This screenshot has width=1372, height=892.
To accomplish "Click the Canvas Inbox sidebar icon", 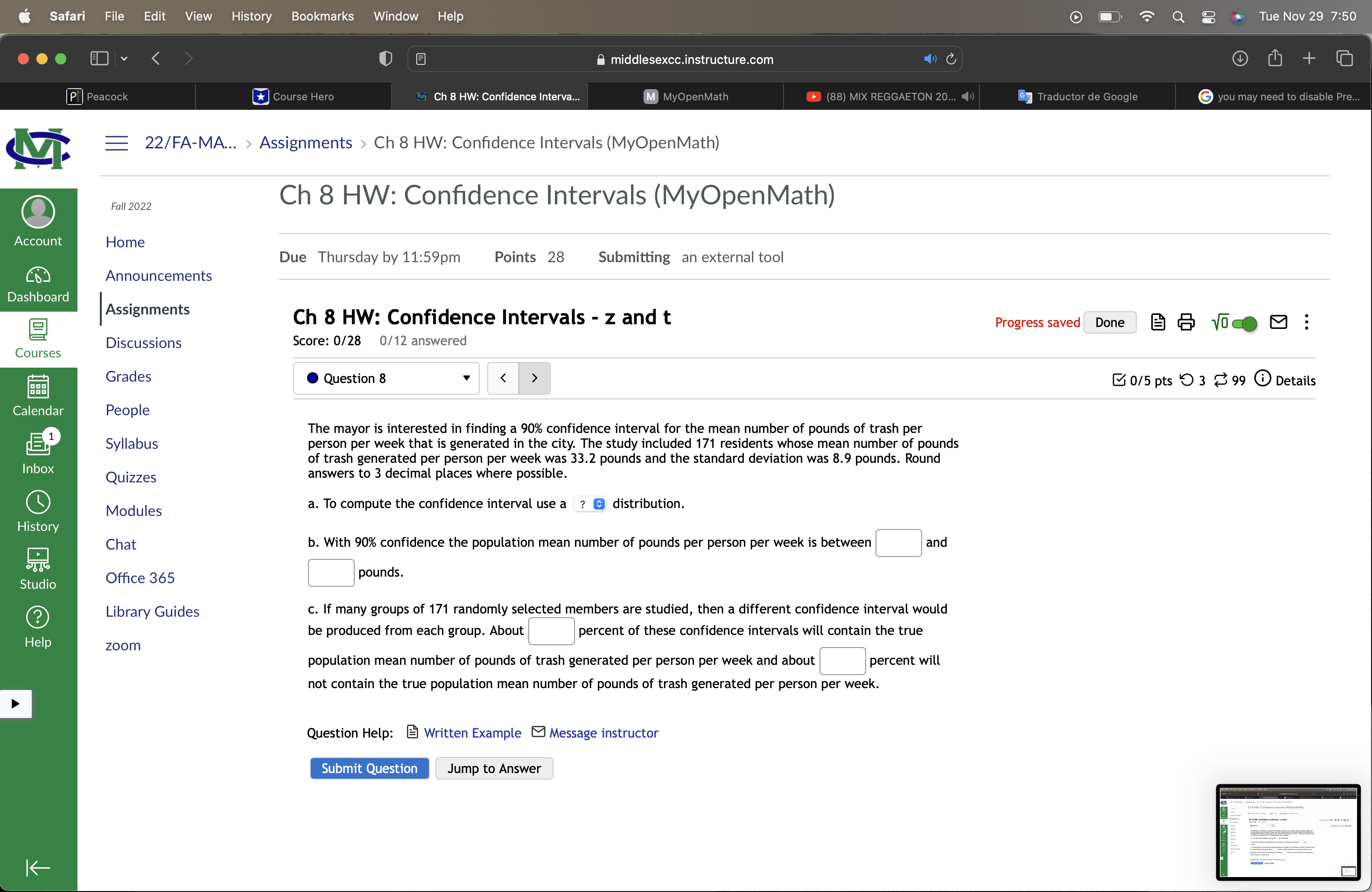I will 38,453.
